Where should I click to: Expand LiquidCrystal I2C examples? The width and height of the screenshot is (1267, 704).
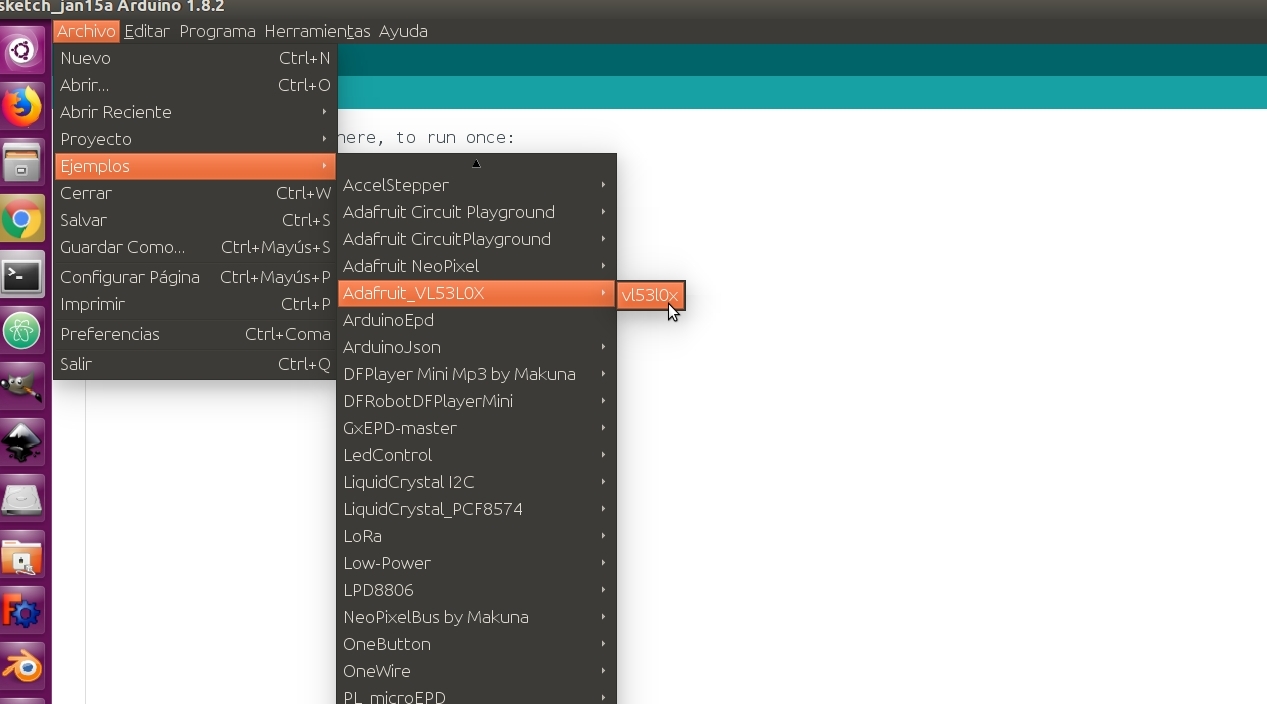[x=476, y=482]
